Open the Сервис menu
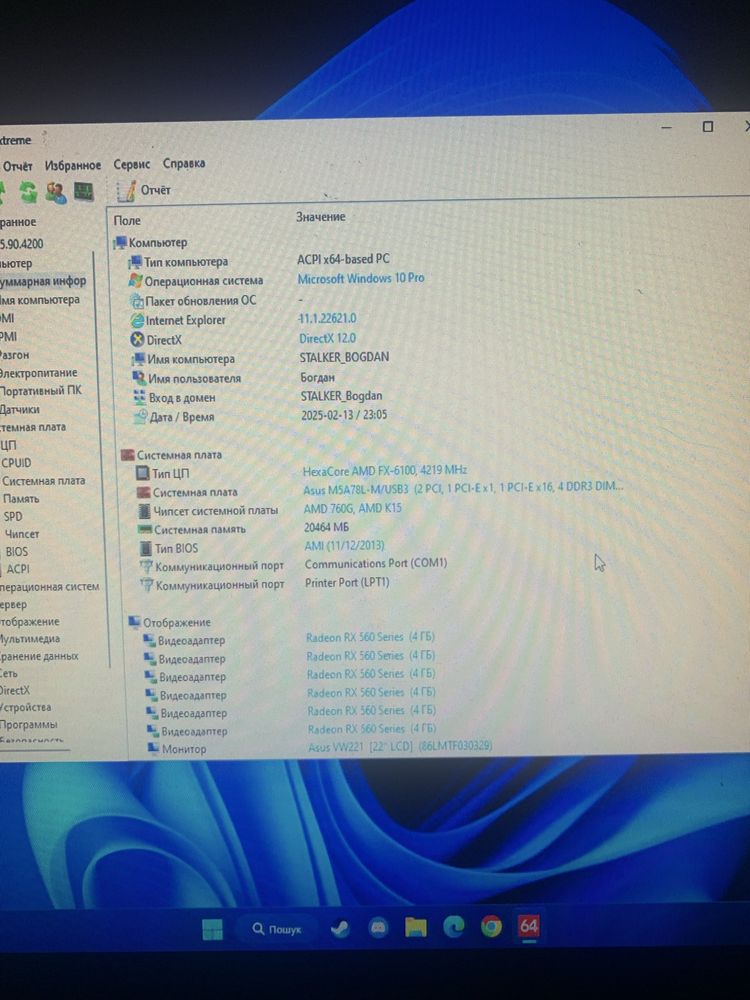750x1000 pixels. [x=131, y=164]
